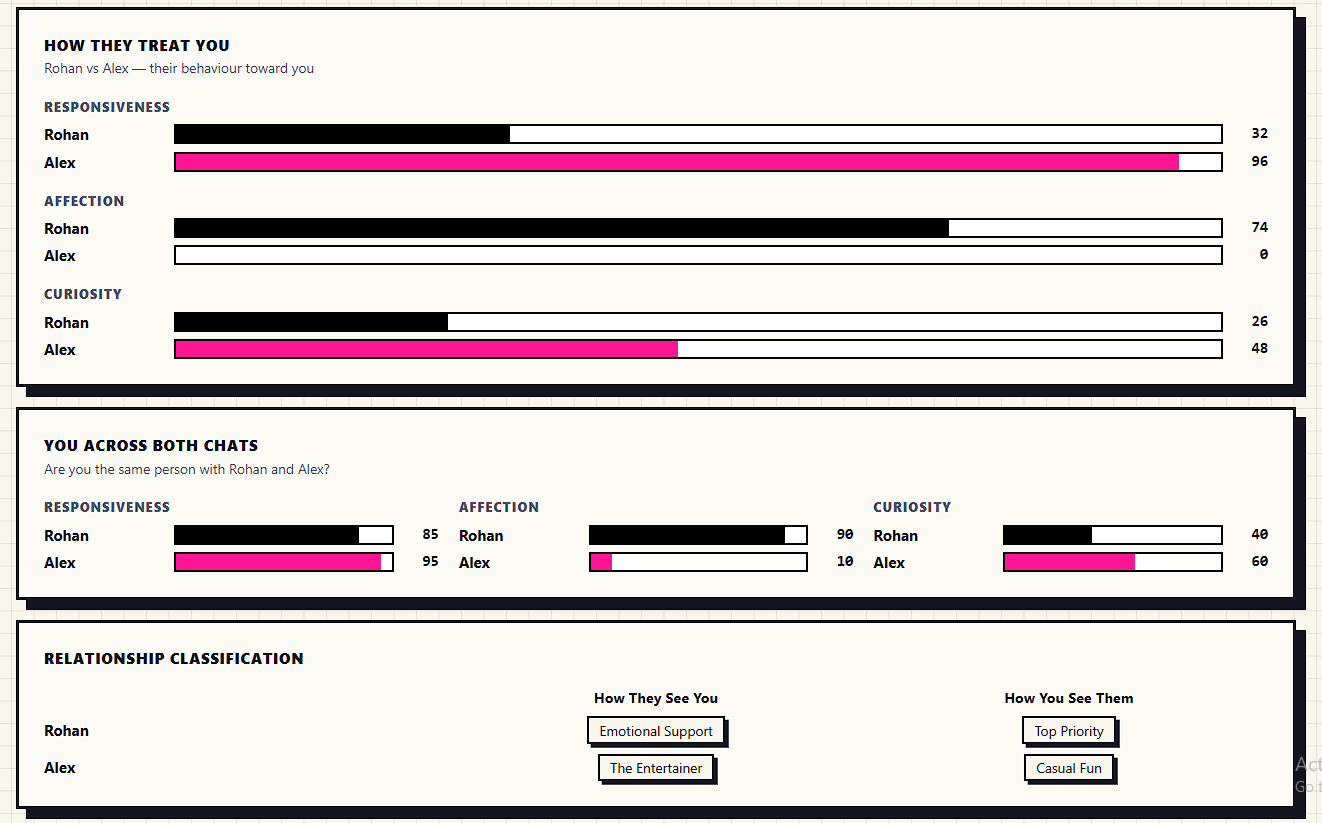Image resolution: width=1322 pixels, height=823 pixels.
Task: Select Alex's pink Curiosity bar showing 48
Action: 698,348
